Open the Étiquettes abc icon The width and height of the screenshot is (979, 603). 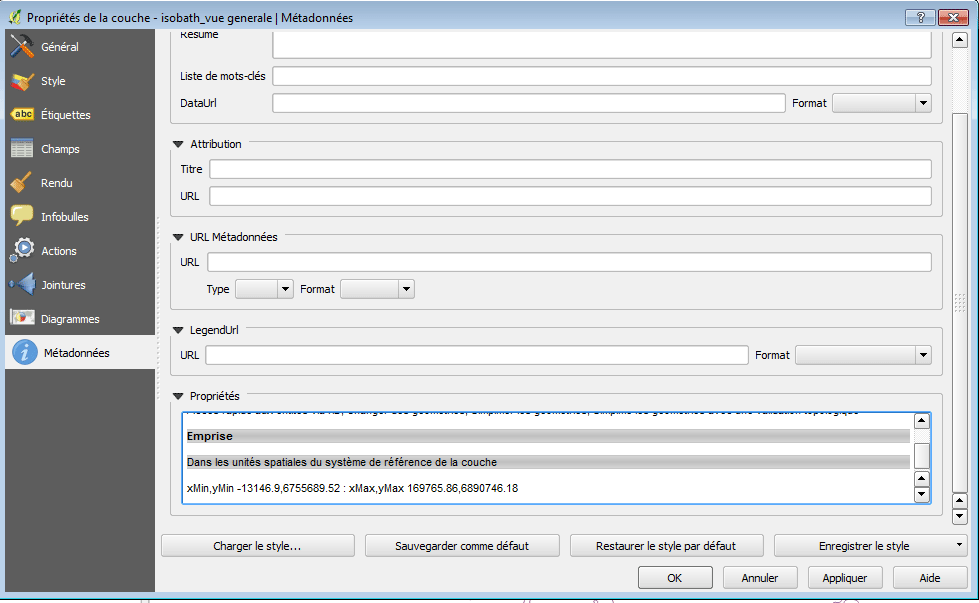[22, 115]
